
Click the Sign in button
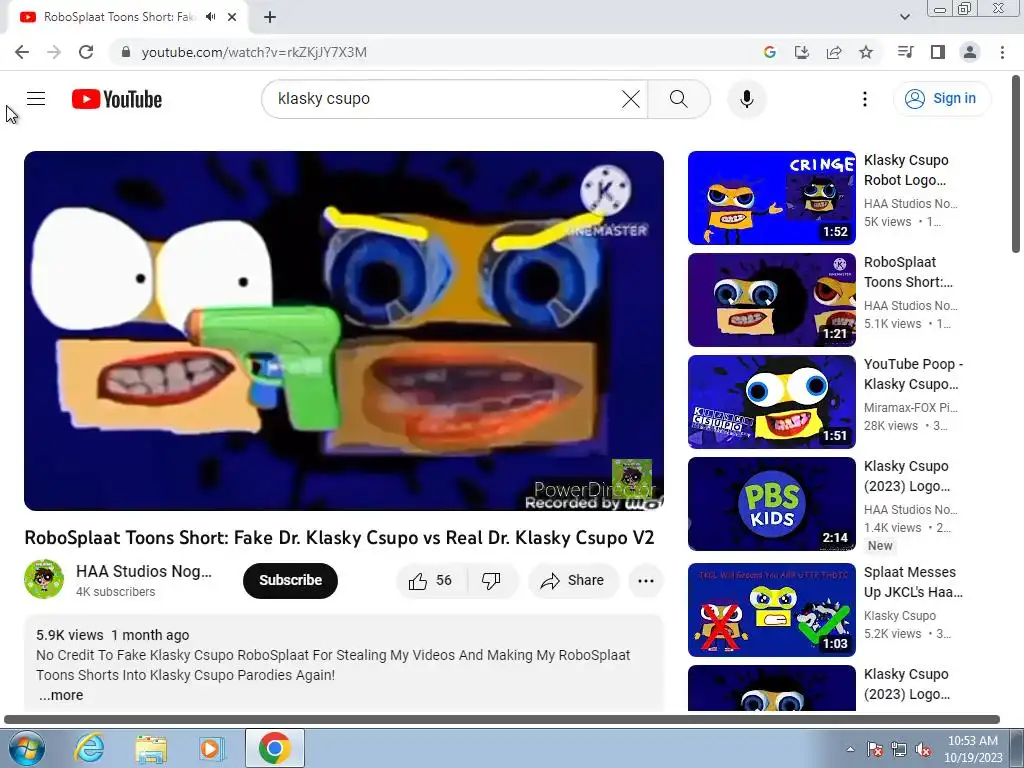pos(941,99)
